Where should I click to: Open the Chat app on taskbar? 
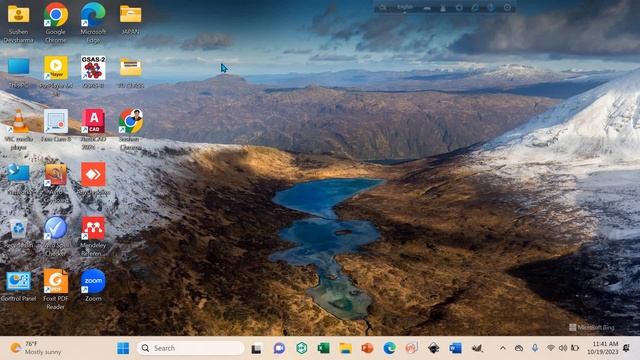coord(279,348)
